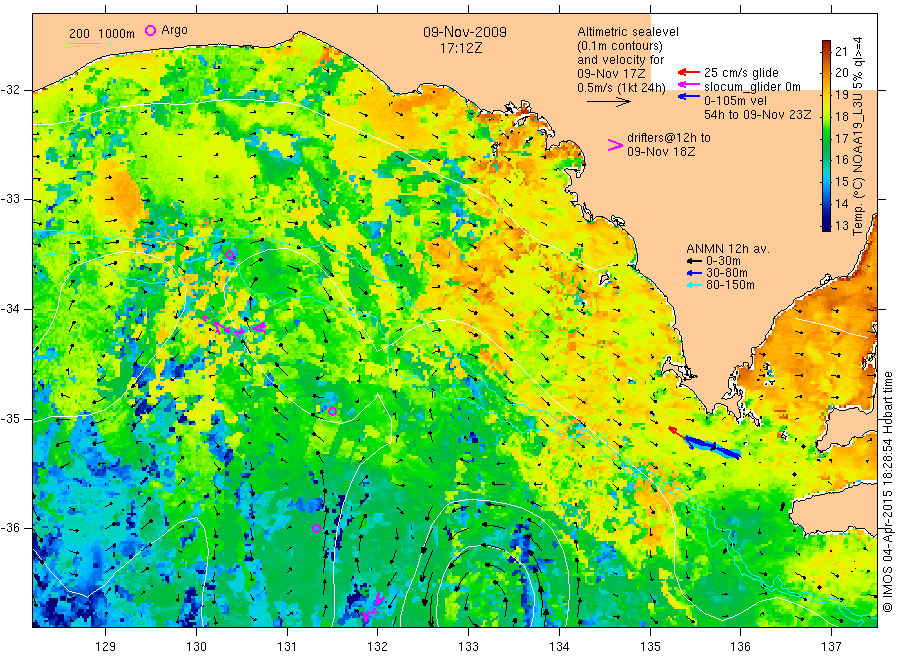Click the '17:12Z' time label

461,48
